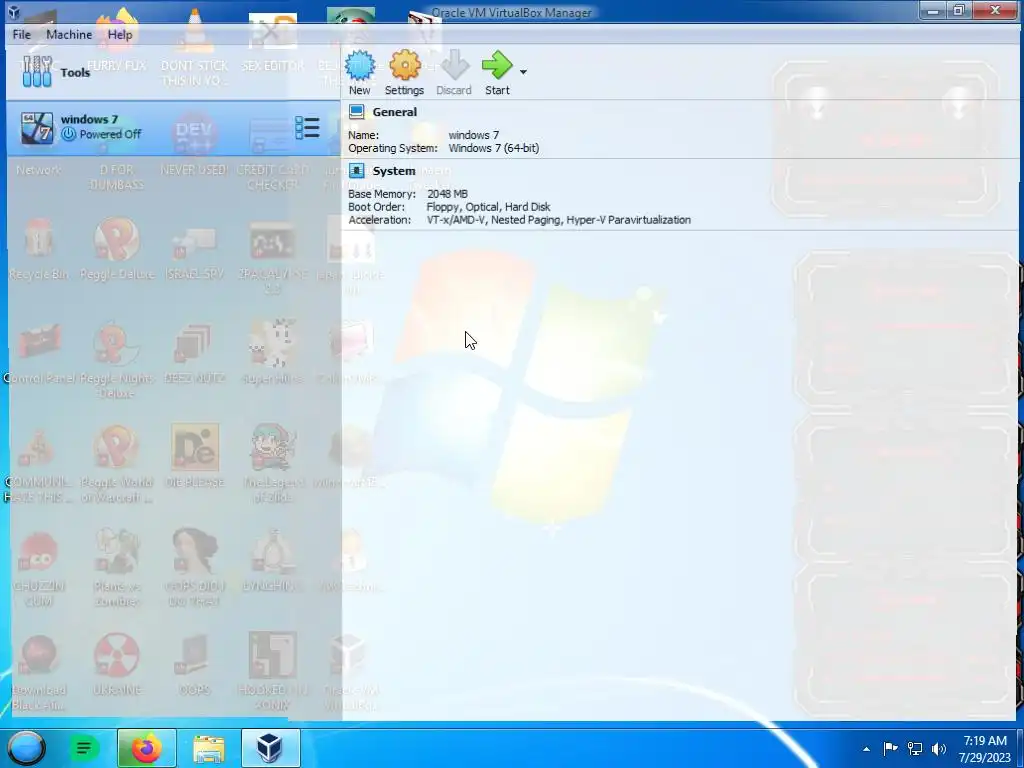Image resolution: width=1024 pixels, height=768 pixels.
Task: Click the 'Windows 7 (64-bit)' operating system value
Action: coord(494,148)
